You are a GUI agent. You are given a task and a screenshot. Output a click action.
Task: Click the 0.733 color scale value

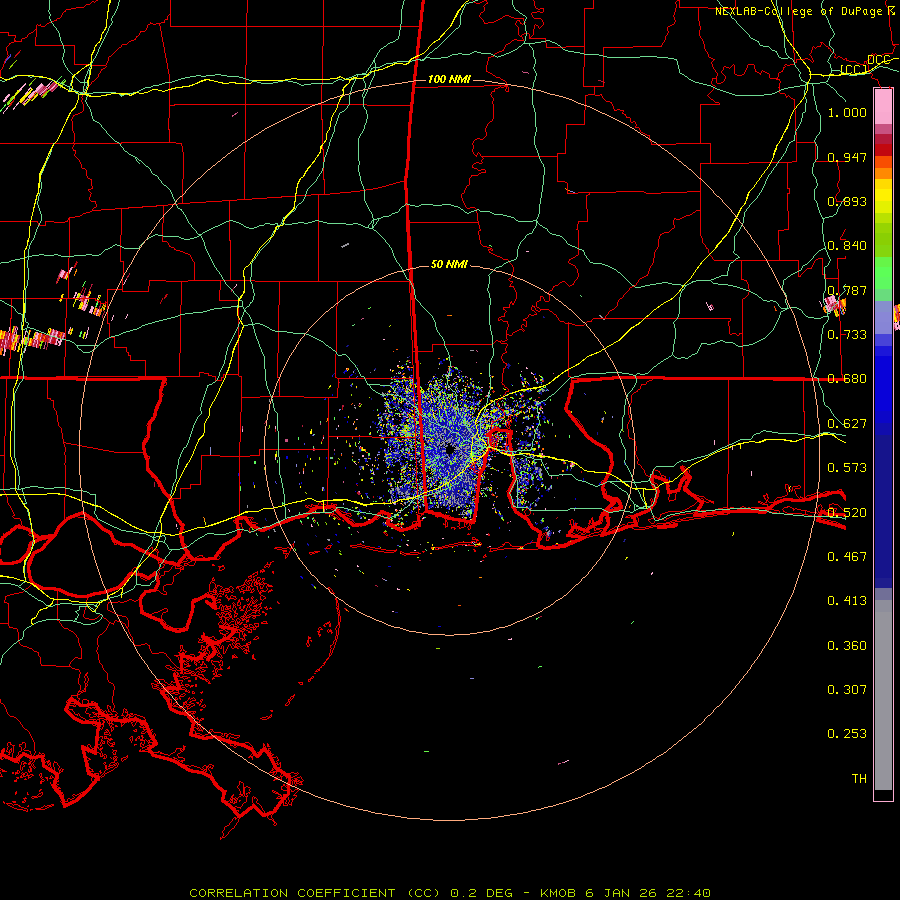click(x=847, y=335)
